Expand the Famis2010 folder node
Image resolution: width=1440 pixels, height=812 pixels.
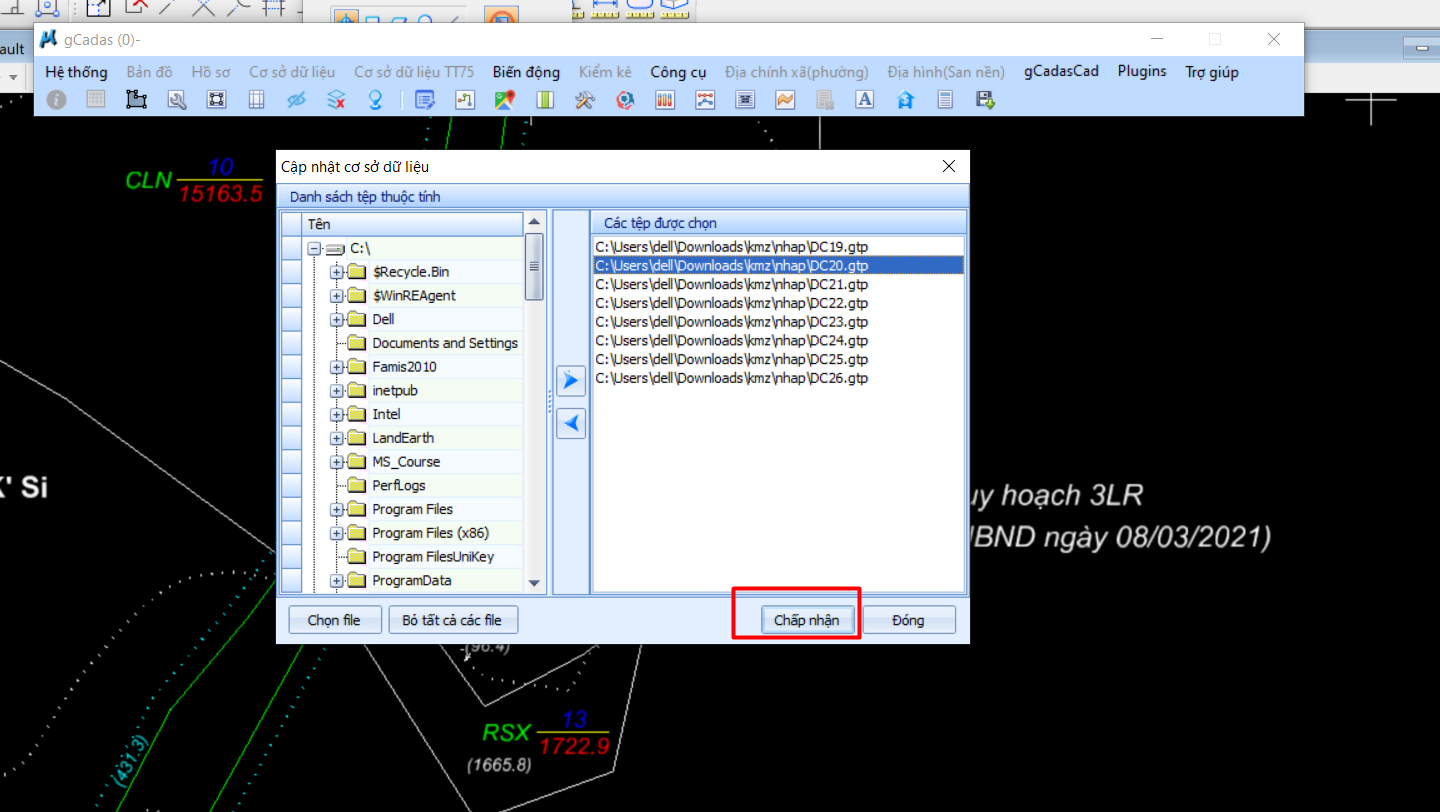[337, 367]
